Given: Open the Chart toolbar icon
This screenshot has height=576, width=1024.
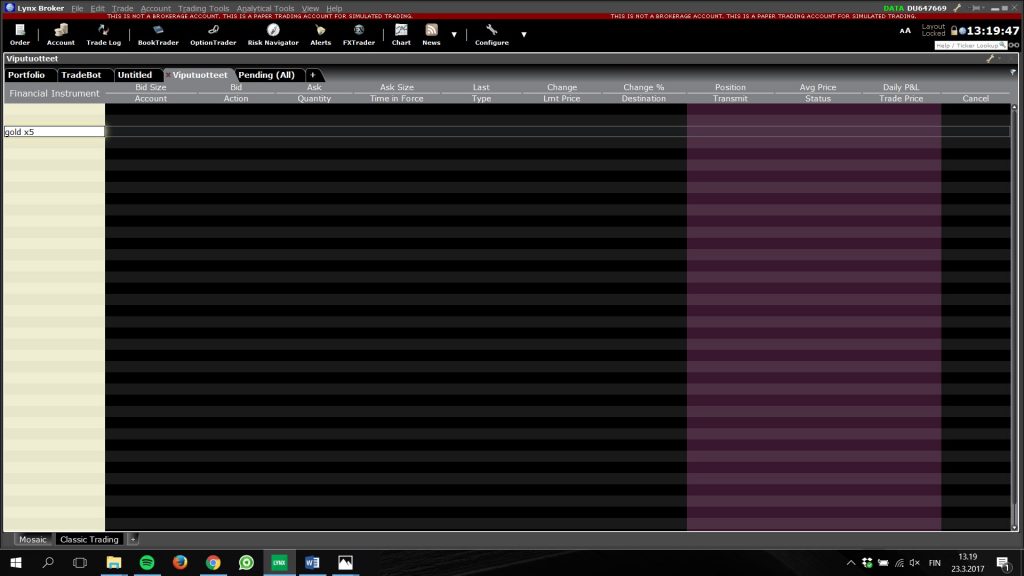Looking at the screenshot, I should coord(401,35).
